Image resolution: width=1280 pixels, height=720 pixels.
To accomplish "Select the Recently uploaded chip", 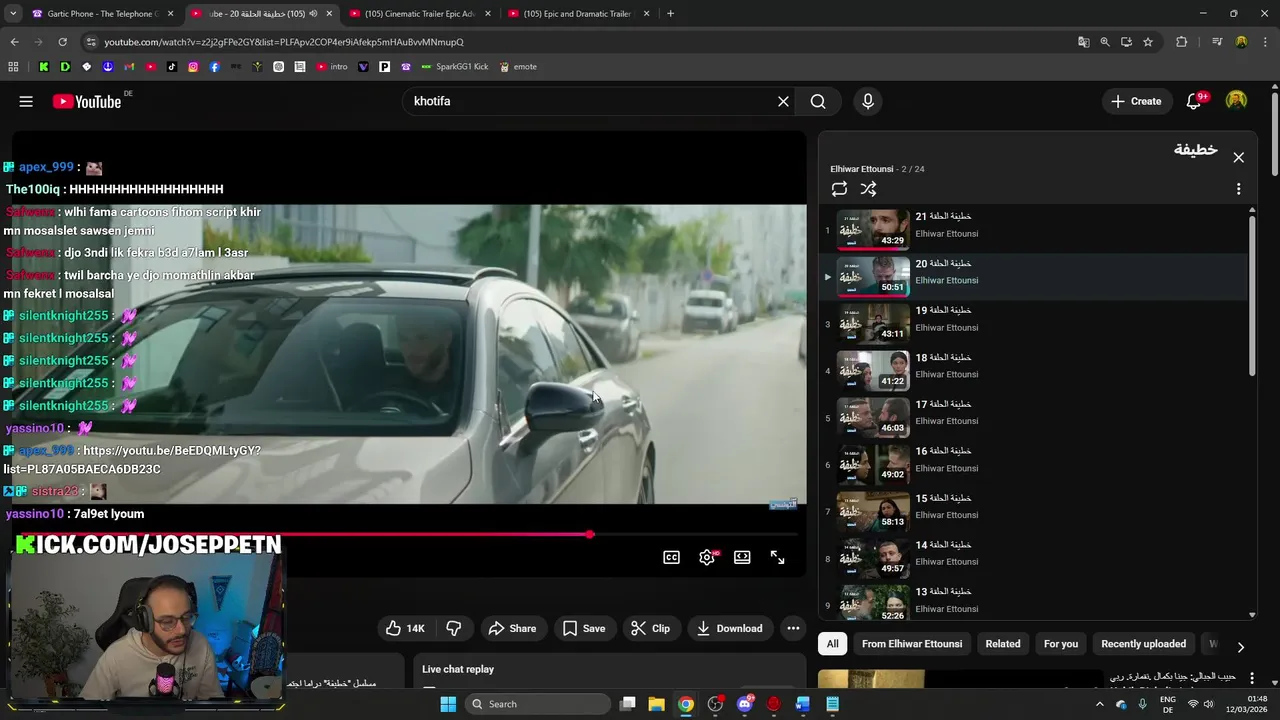I will 1143,644.
